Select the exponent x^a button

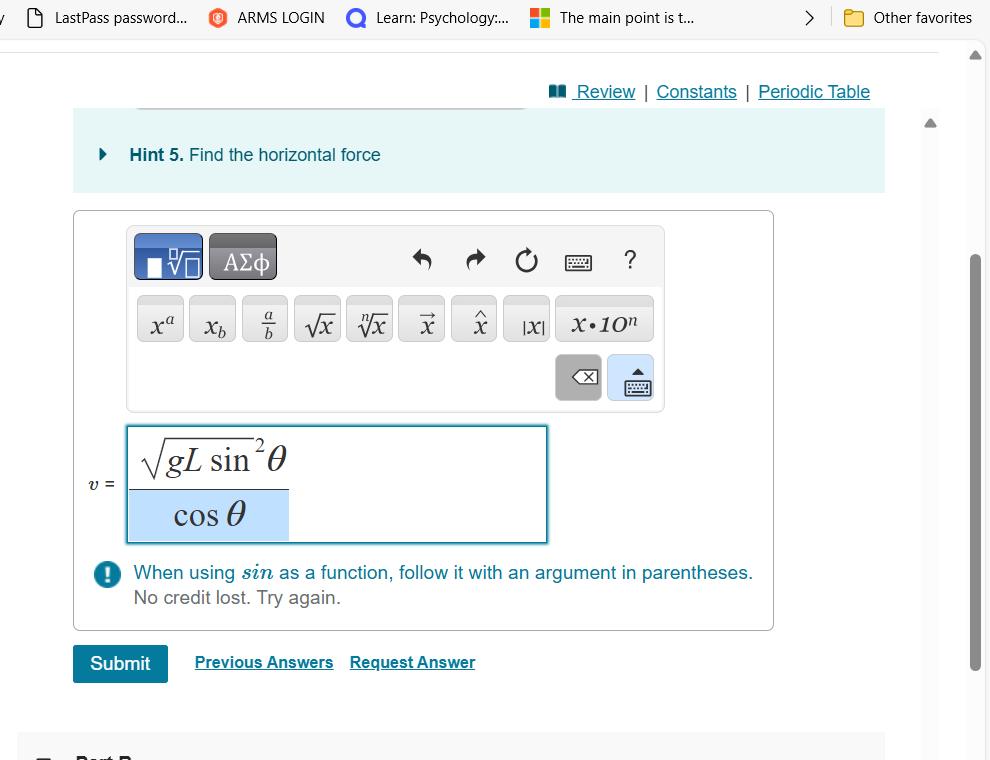tap(160, 319)
